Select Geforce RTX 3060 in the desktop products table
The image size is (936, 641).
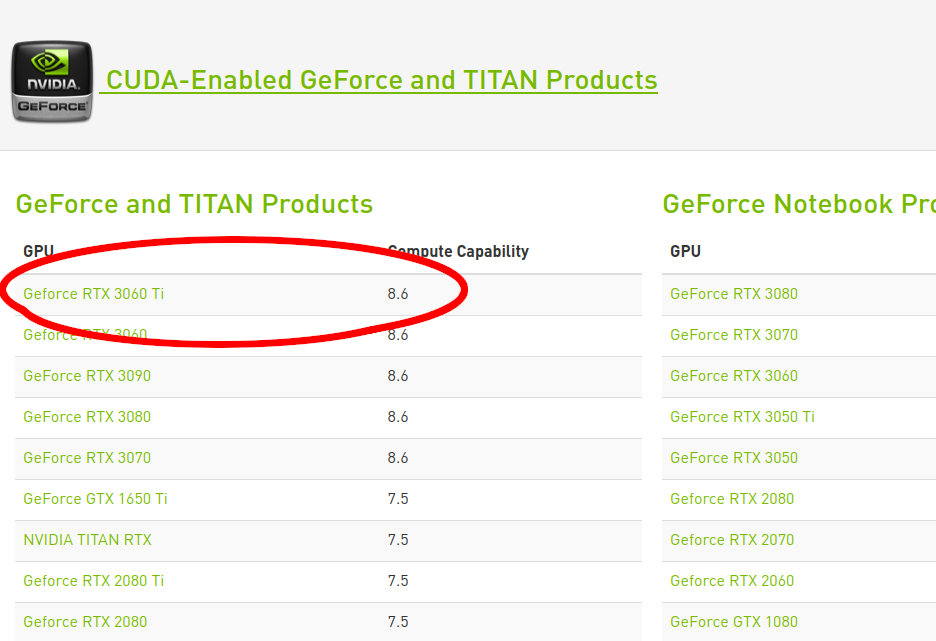point(85,335)
